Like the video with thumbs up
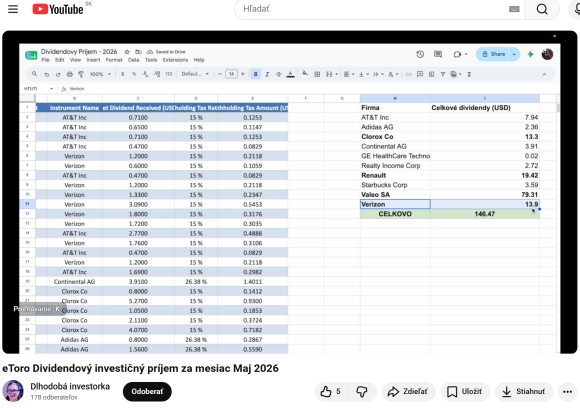Screen dimensions: 580x409 331,391
